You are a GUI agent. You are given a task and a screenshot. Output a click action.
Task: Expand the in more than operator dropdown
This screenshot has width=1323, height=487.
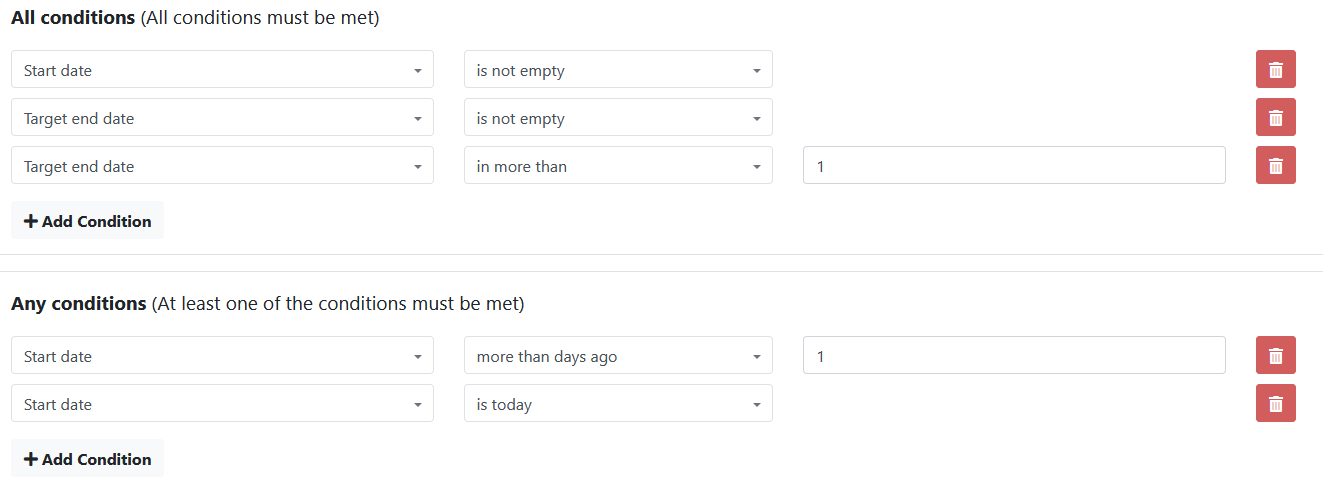pos(618,166)
